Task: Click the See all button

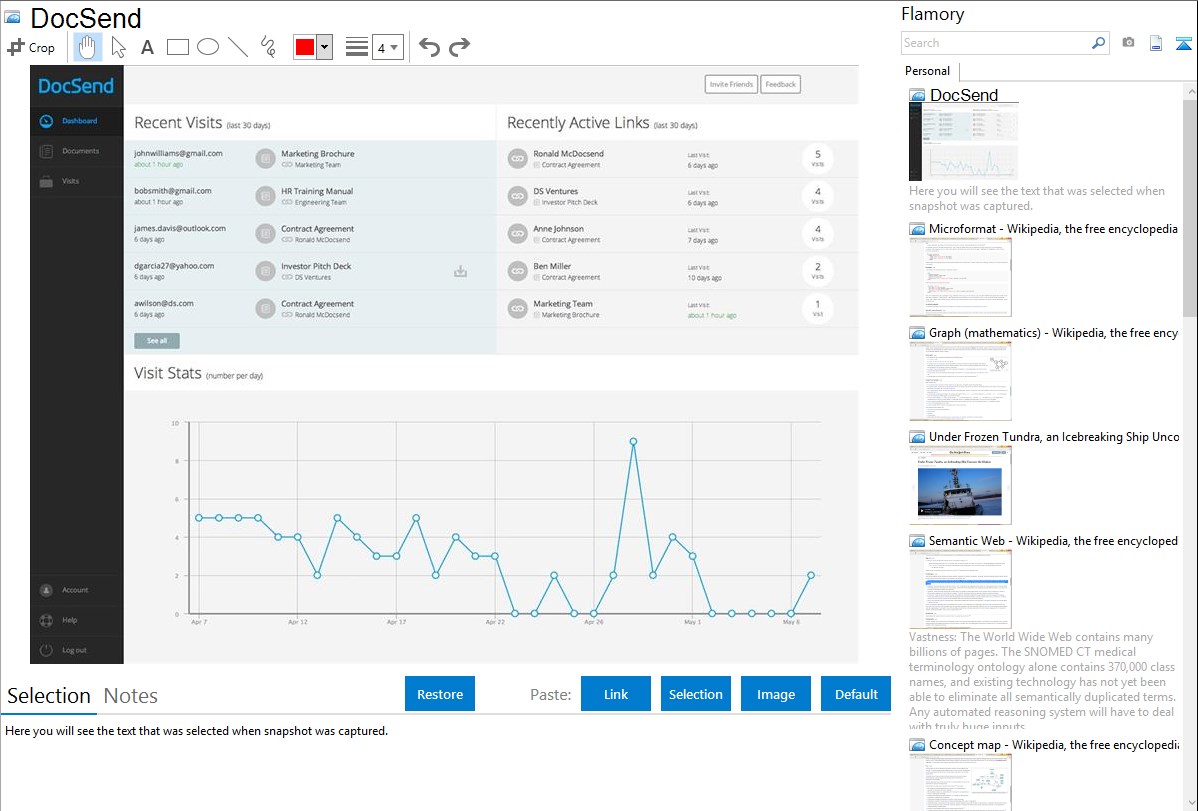Action: click(x=157, y=341)
